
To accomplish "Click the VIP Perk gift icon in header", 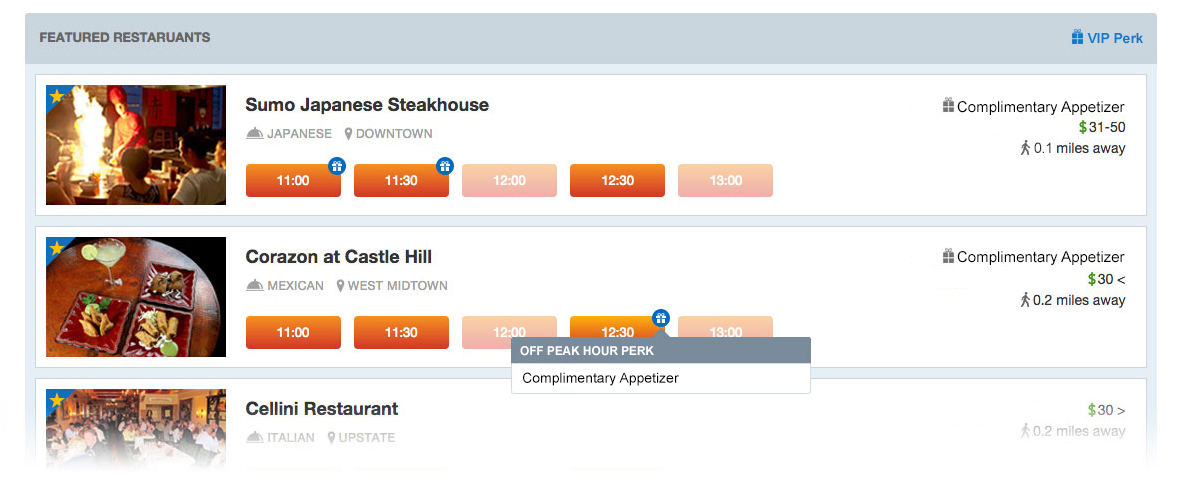I will point(1078,37).
